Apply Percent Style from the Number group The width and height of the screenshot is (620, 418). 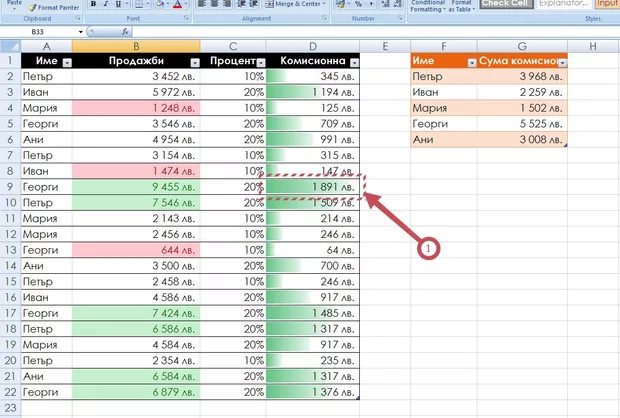(357, 5)
